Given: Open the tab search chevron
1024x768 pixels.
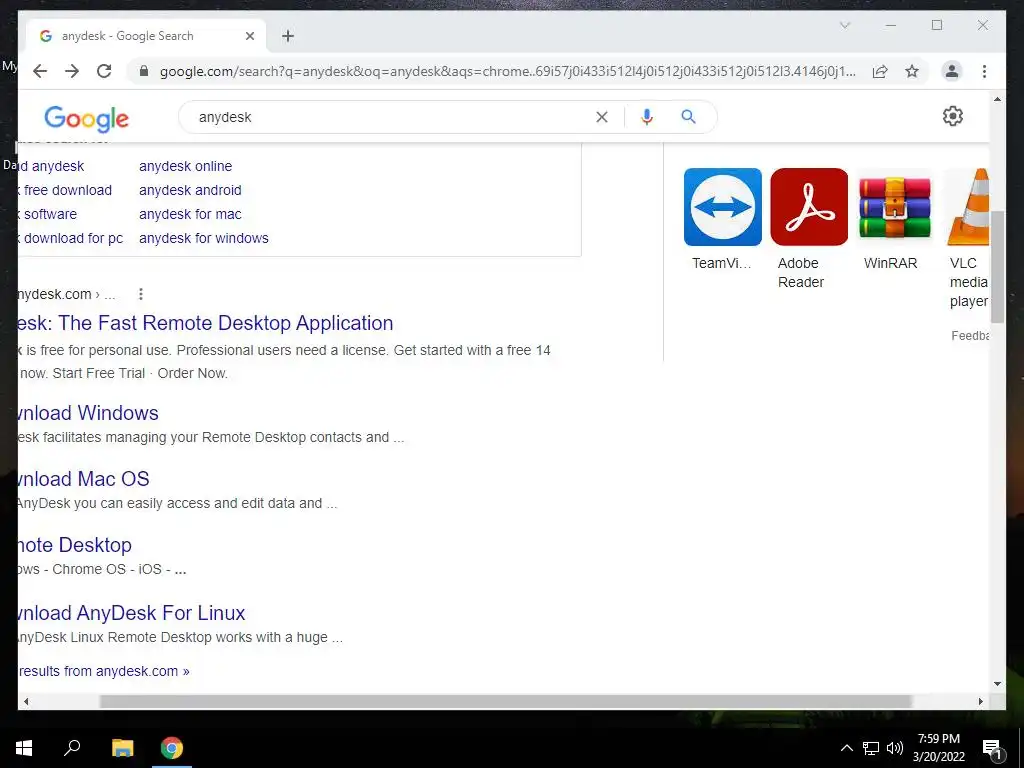Looking at the screenshot, I should click(x=844, y=25).
